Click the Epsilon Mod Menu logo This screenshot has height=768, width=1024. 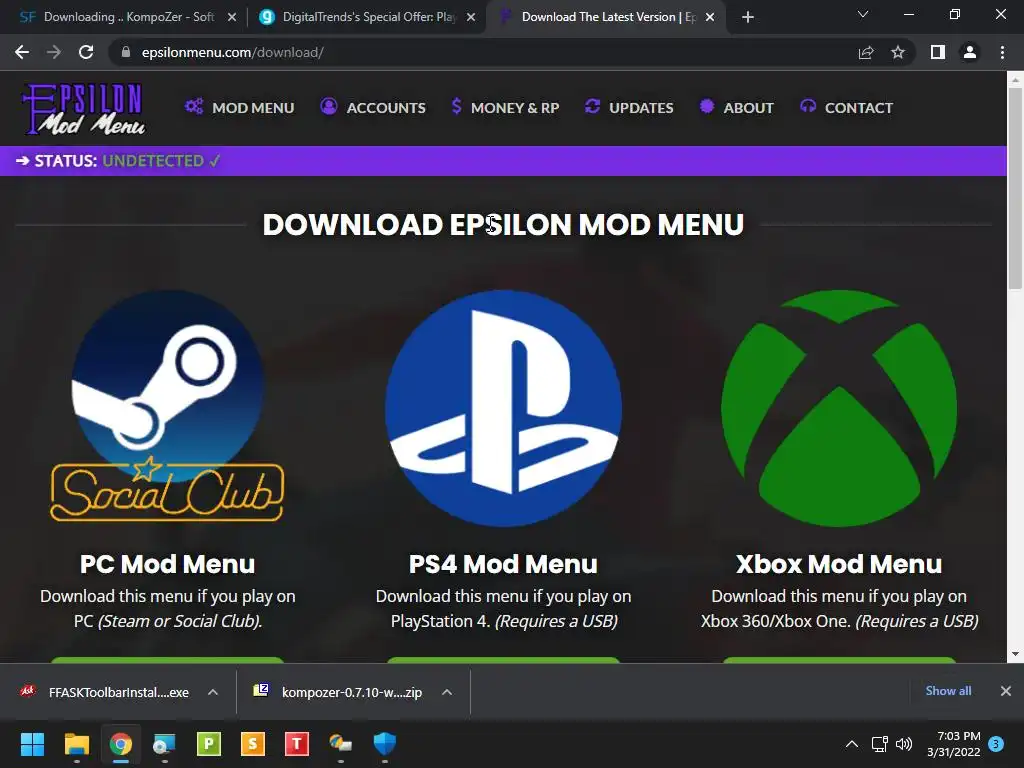coord(84,108)
